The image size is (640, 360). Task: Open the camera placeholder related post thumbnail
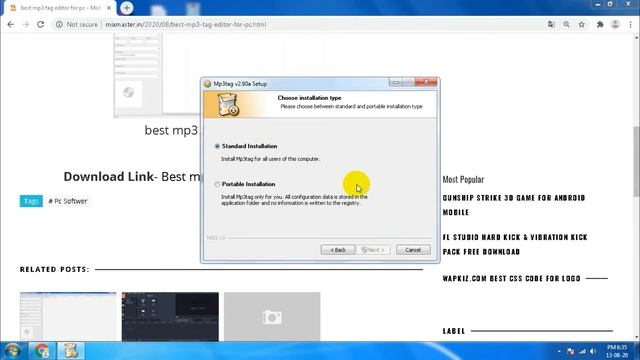[272, 316]
